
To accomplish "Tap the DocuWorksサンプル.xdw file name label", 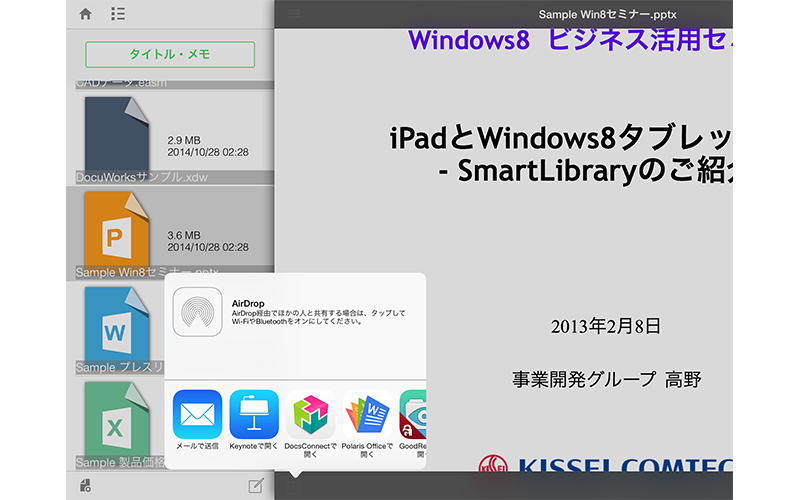I will click(142, 178).
